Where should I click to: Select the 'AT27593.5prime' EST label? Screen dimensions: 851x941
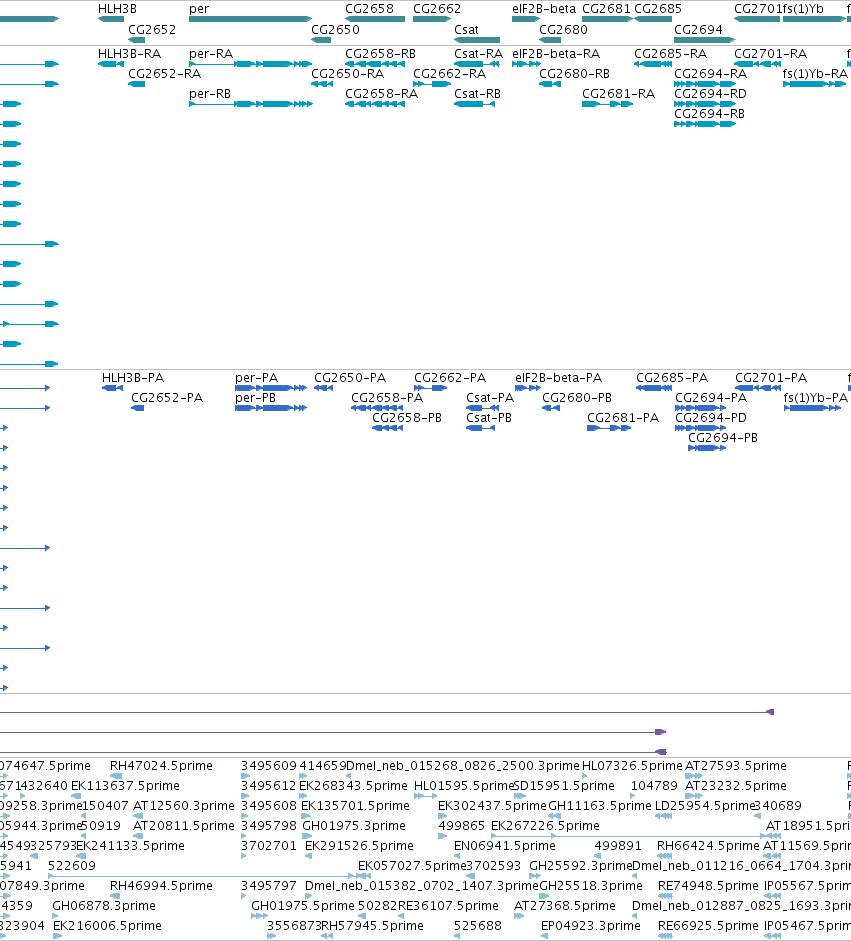tap(735, 766)
